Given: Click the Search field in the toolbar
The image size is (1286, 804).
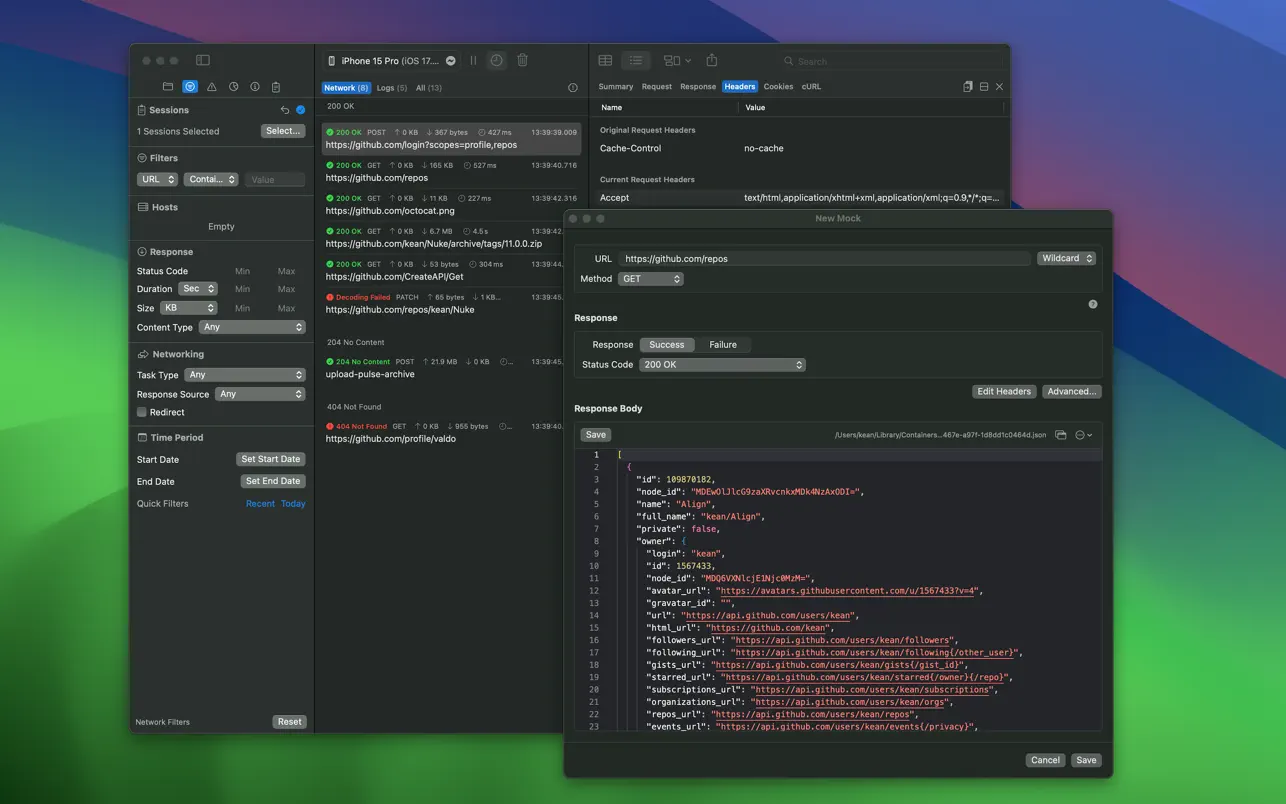Looking at the screenshot, I should [893, 61].
